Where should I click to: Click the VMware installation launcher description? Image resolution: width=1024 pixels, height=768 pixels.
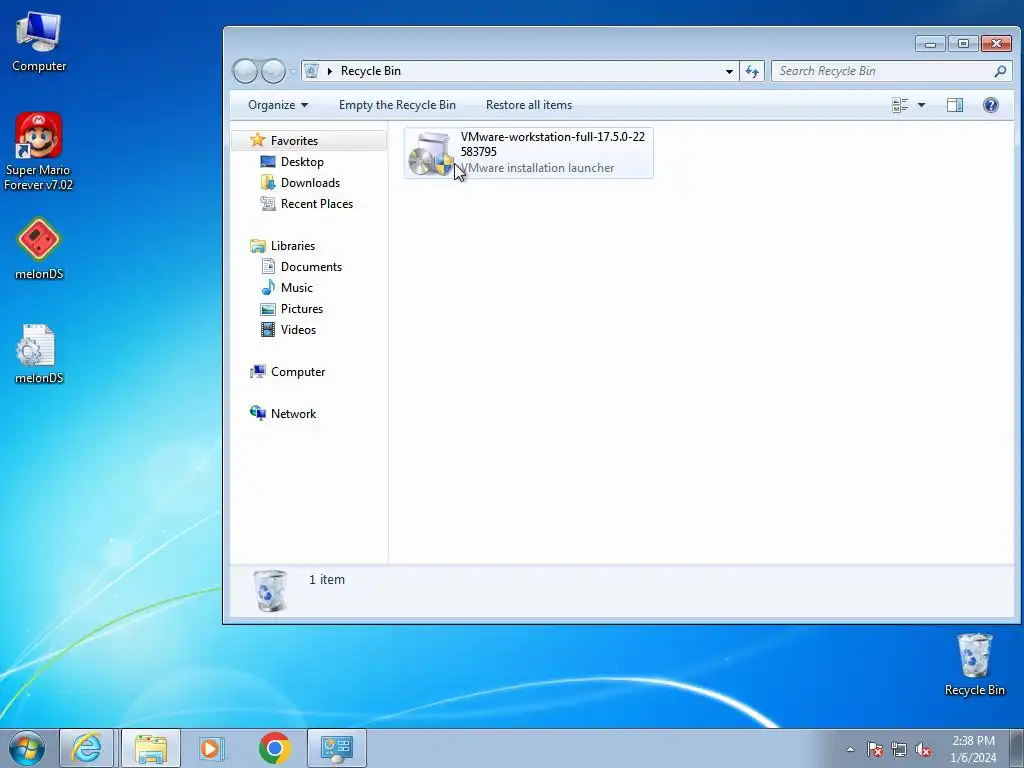point(537,168)
